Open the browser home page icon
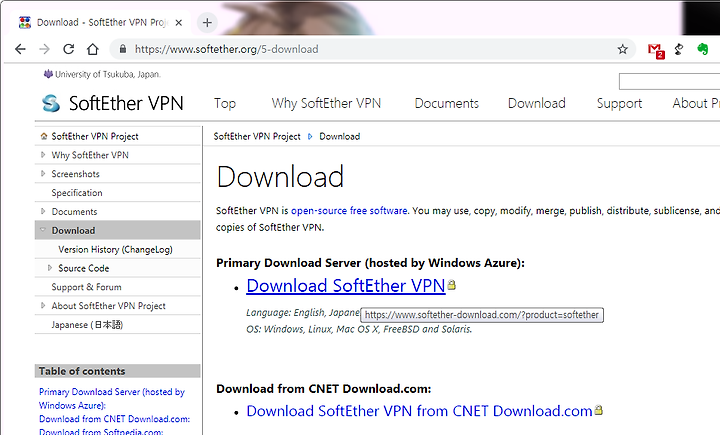 click(x=93, y=49)
